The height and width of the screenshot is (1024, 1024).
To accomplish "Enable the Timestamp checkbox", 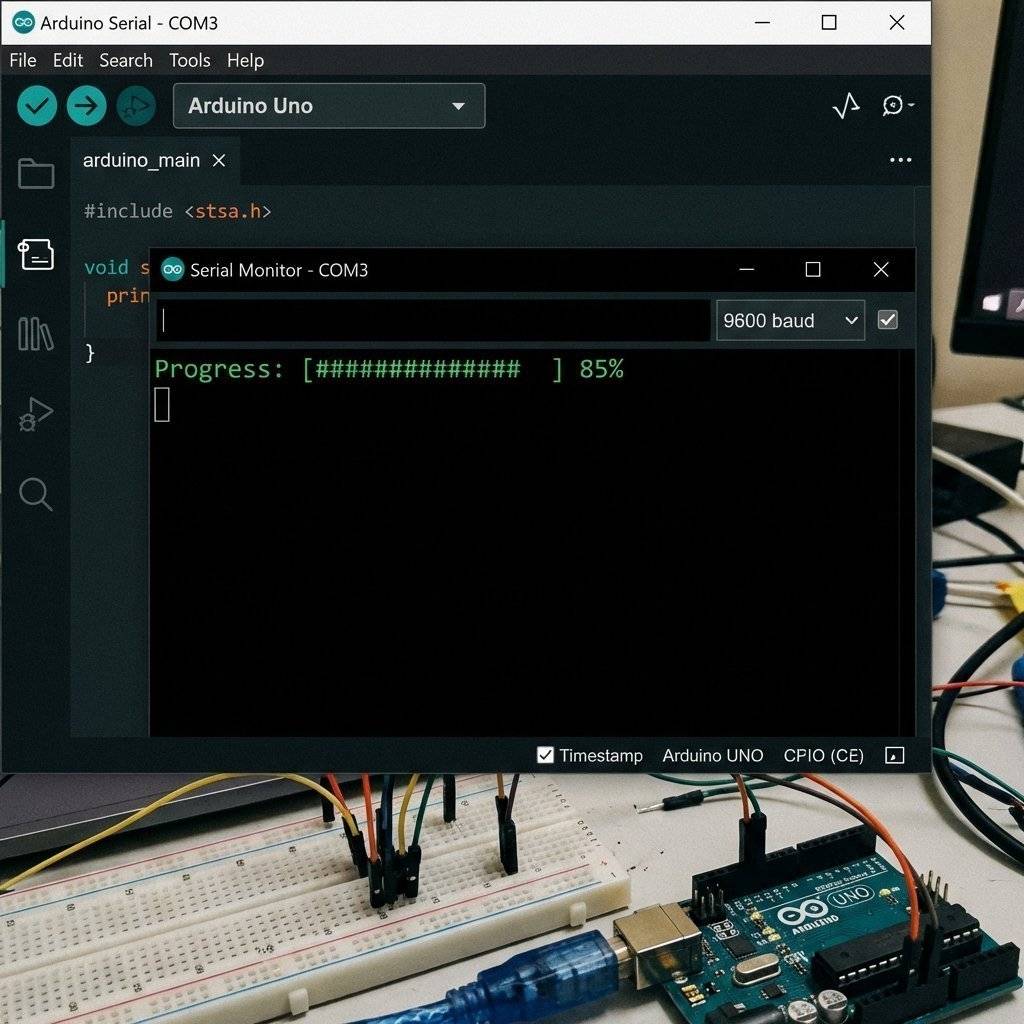I will point(545,755).
